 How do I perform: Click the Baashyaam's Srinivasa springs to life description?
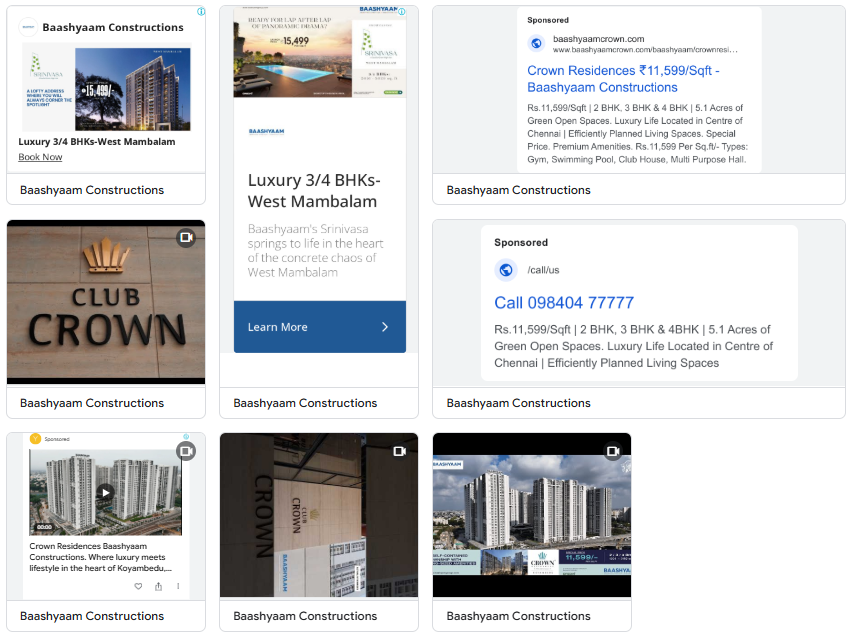coord(315,250)
